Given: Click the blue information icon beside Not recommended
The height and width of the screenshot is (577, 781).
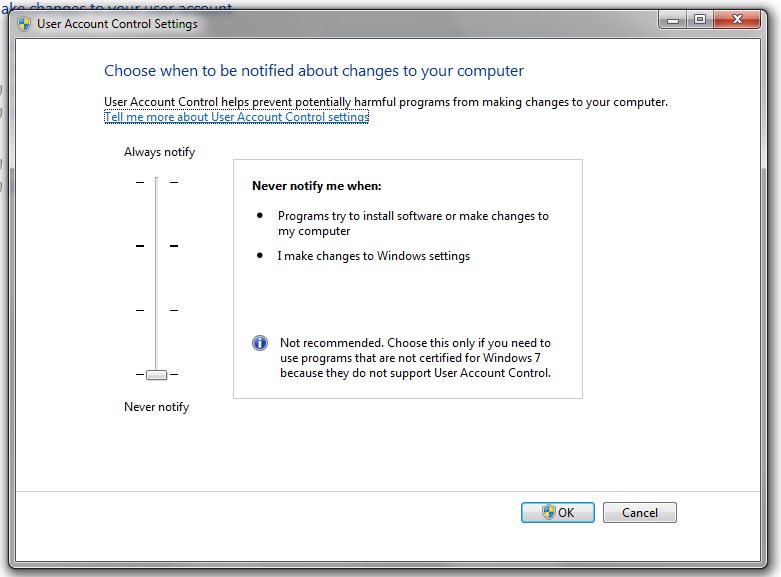Looking at the screenshot, I should 260,343.
